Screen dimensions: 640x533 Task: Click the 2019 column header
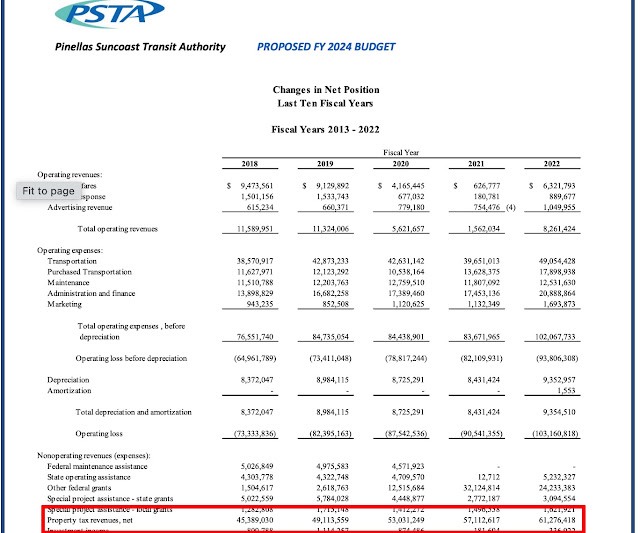coord(325,164)
